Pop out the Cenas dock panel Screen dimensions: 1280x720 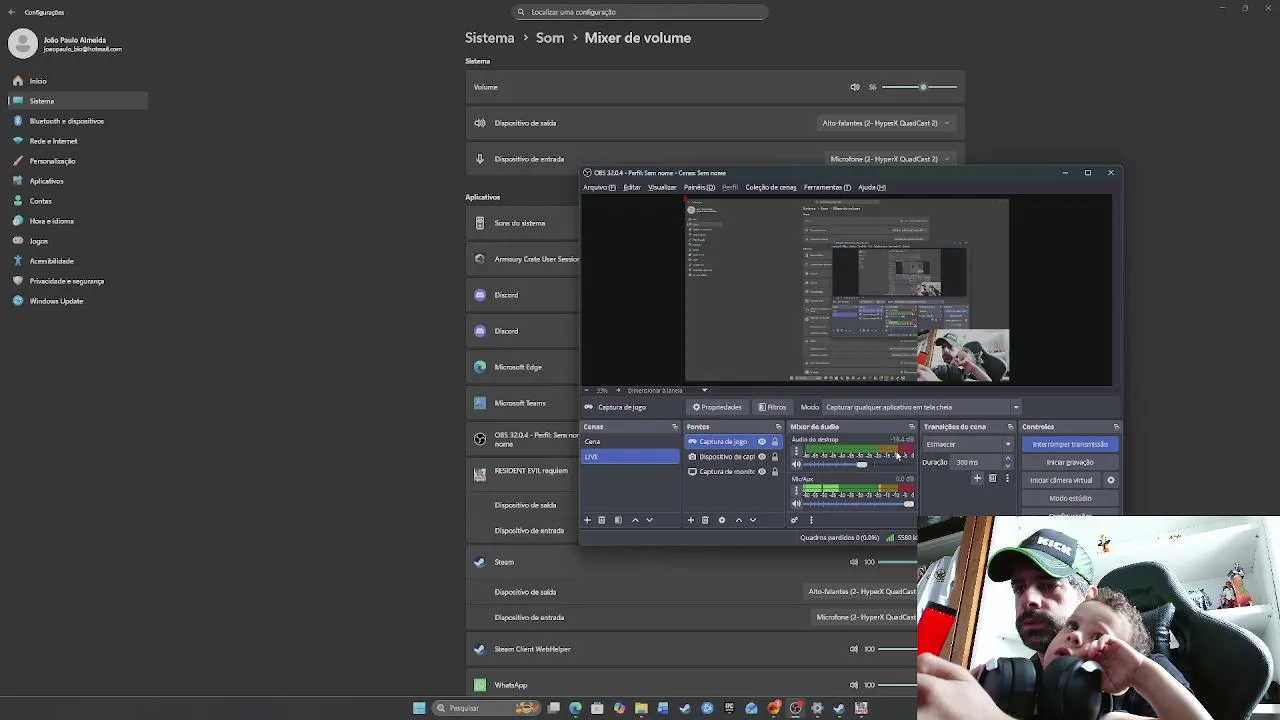coord(674,427)
